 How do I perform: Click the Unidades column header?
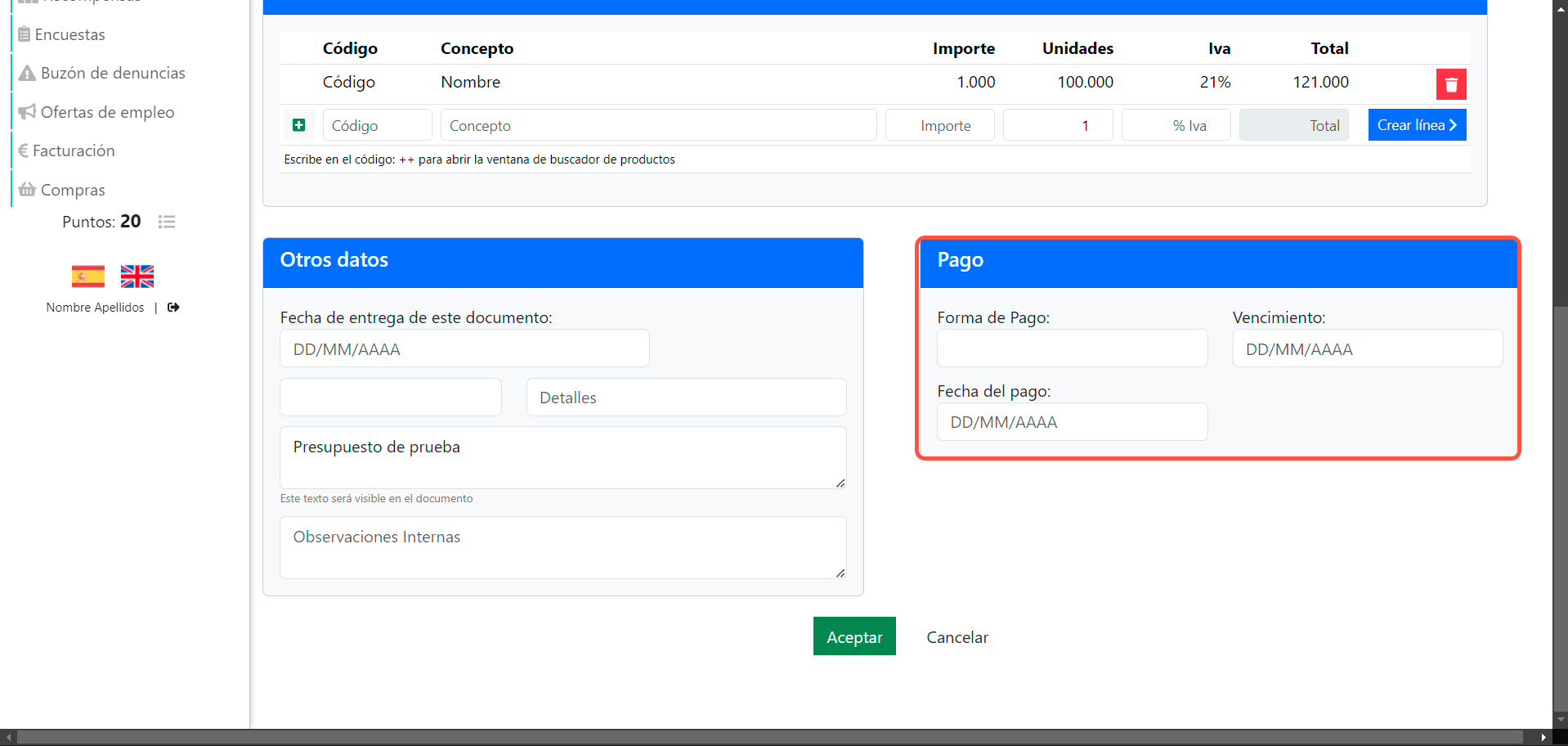(x=1077, y=48)
